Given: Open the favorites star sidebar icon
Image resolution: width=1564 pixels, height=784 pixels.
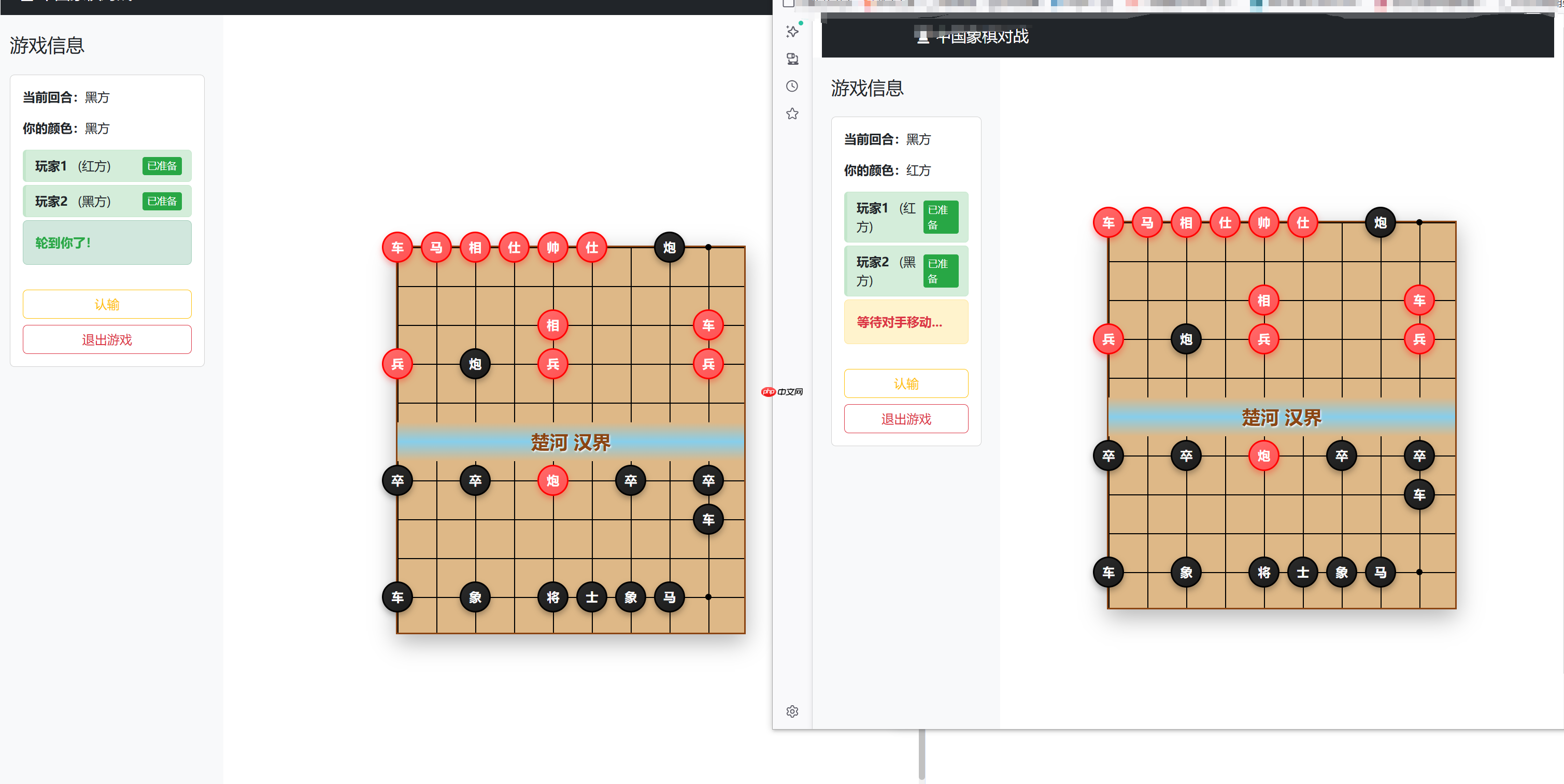Looking at the screenshot, I should pos(792,113).
